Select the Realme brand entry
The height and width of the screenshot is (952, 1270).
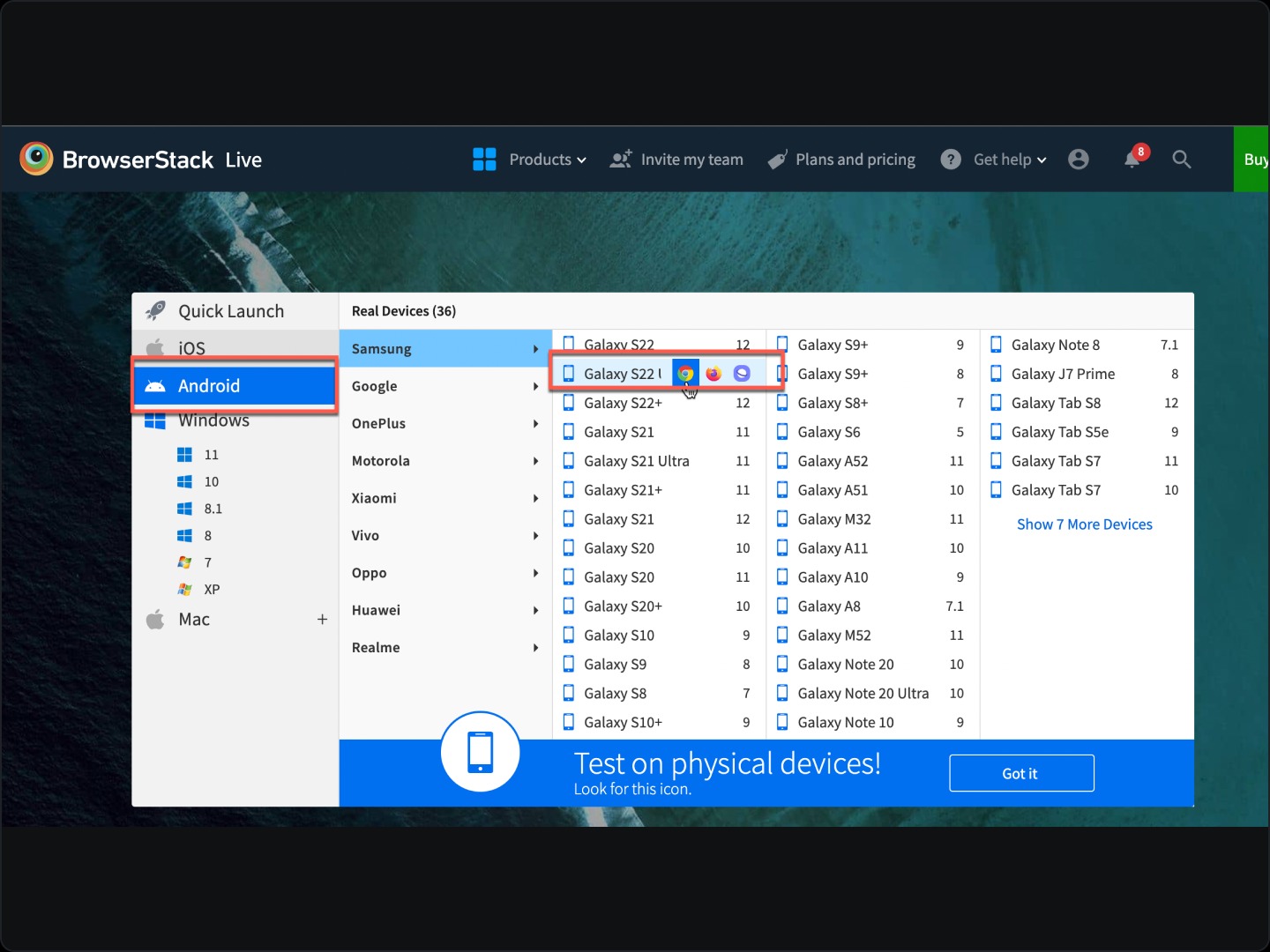(445, 647)
